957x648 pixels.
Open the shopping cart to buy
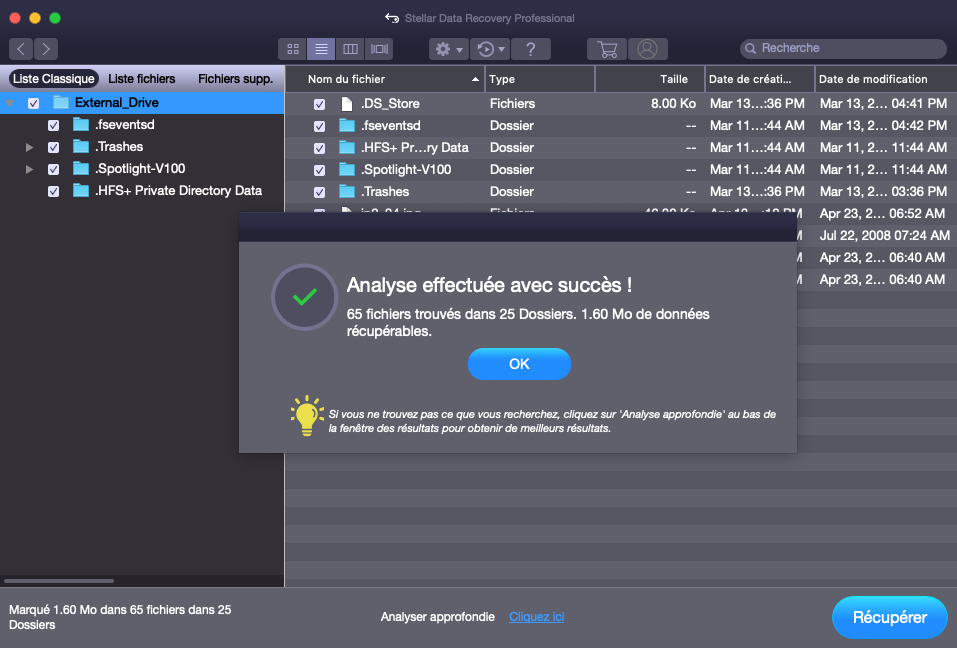[x=607, y=49]
